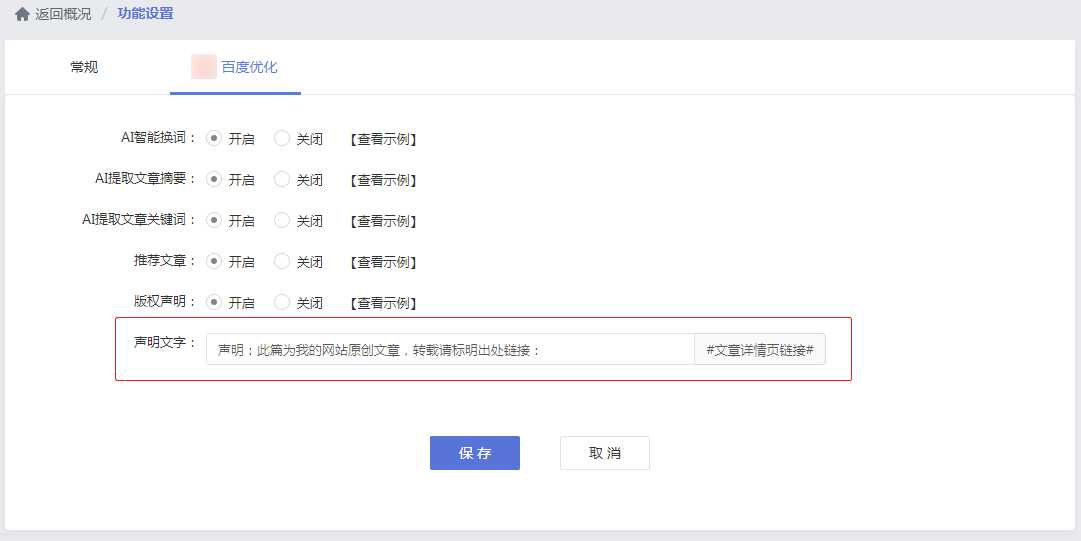This screenshot has height=541, width=1081.
Task: Go back via 返回概况 link
Action: tap(63, 14)
